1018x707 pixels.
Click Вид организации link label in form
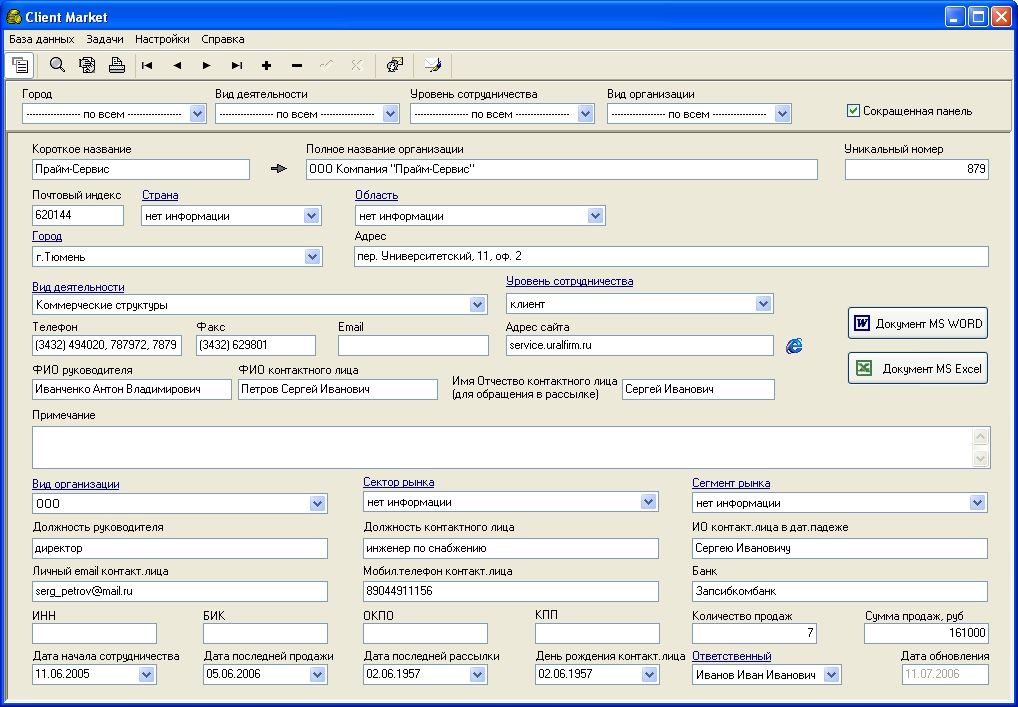click(75, 484)
